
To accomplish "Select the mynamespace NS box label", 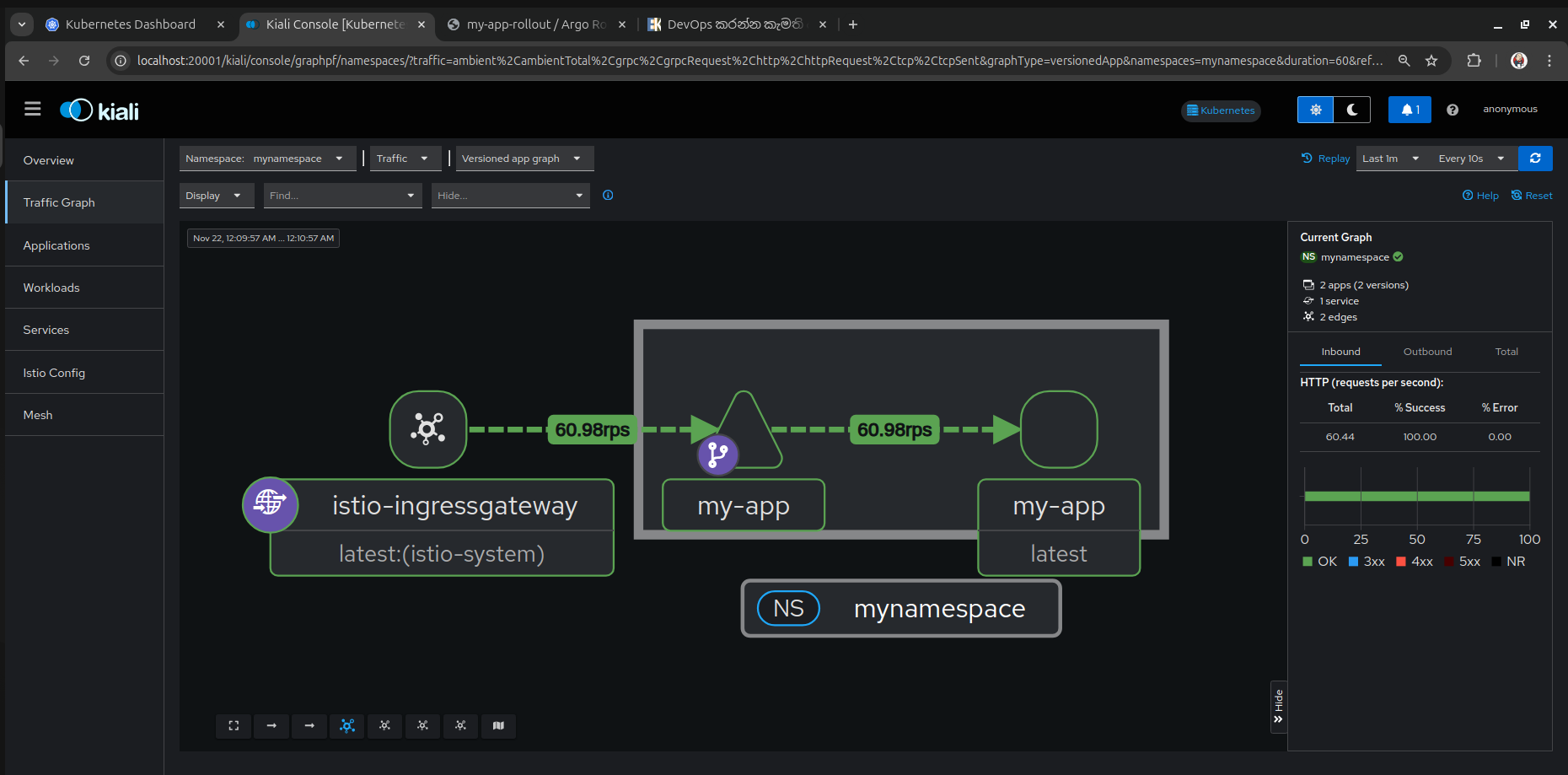I will tap(901, 608).
